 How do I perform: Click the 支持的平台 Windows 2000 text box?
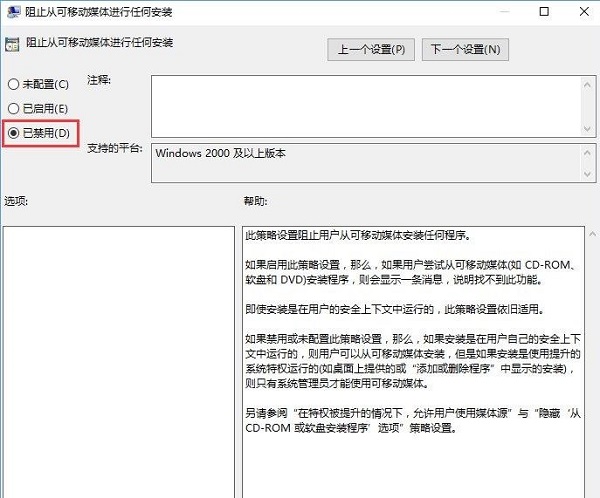click(x=358, y=163)
